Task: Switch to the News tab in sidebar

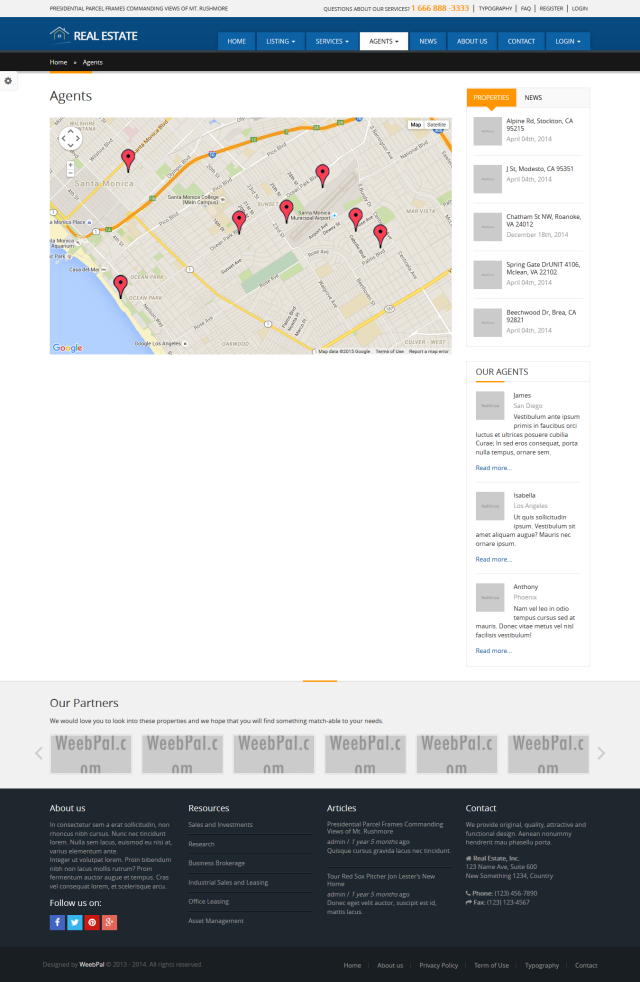Action: click(x=533, y=98)
